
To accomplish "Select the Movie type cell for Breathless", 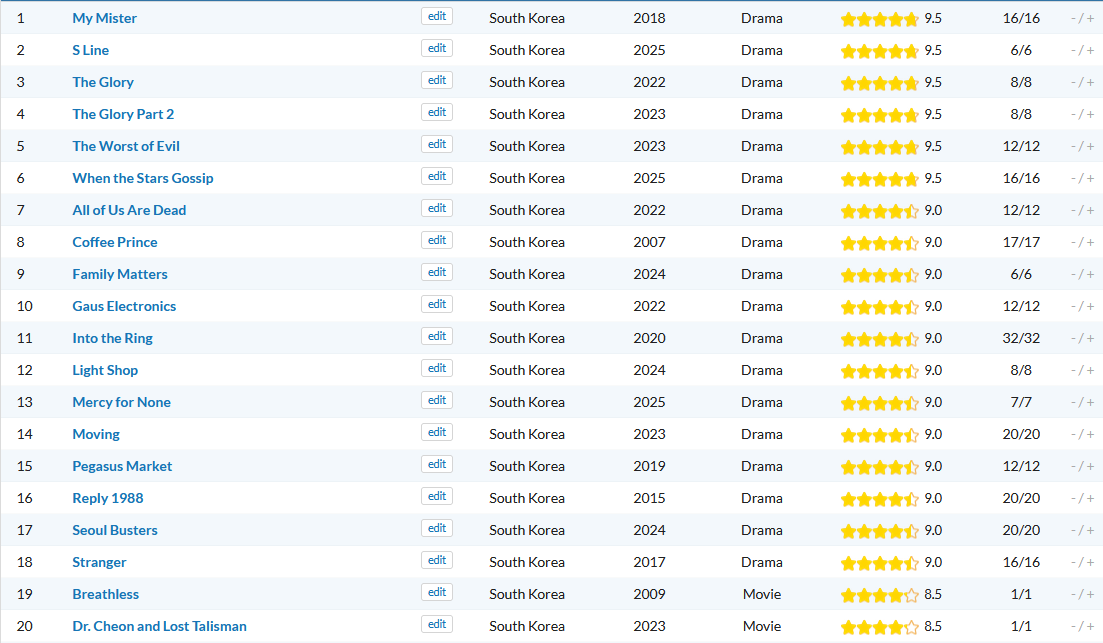I will click(762, 594).
